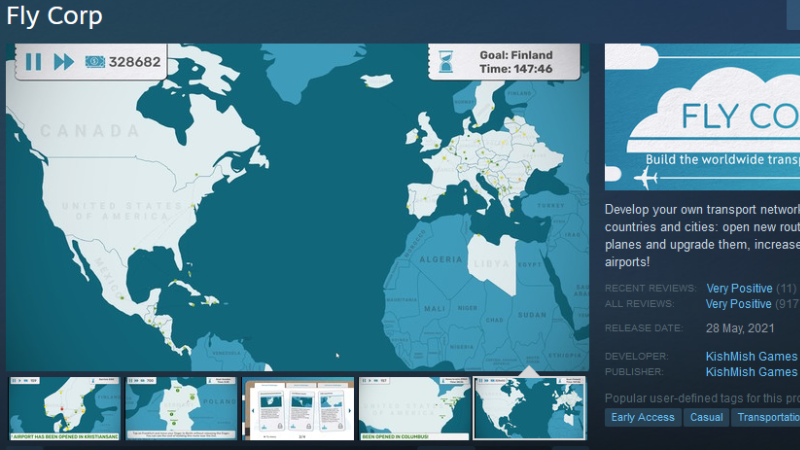Open KishMish Games publisher link

tap(751, 372)
